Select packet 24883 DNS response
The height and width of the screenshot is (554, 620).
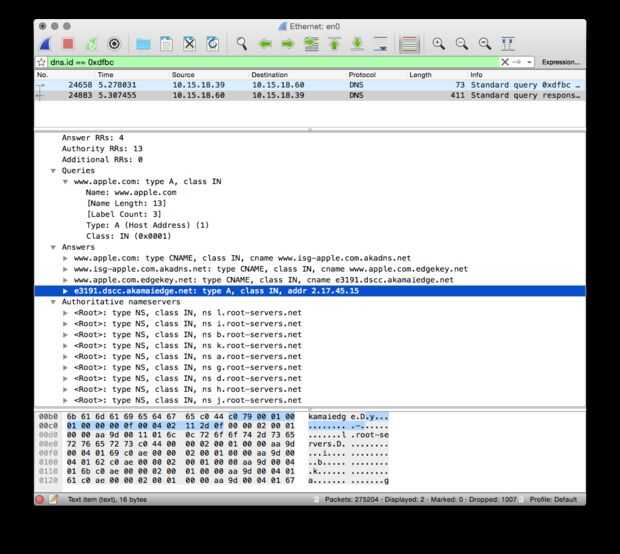pyautogui.click(x=310, y=95)
